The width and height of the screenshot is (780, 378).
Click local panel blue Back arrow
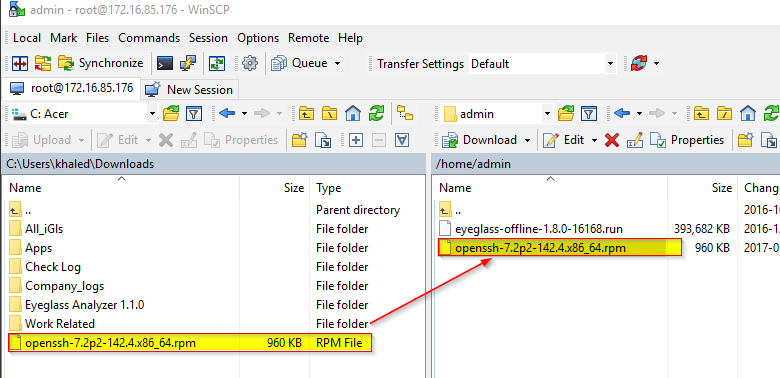tap(227, 114)
